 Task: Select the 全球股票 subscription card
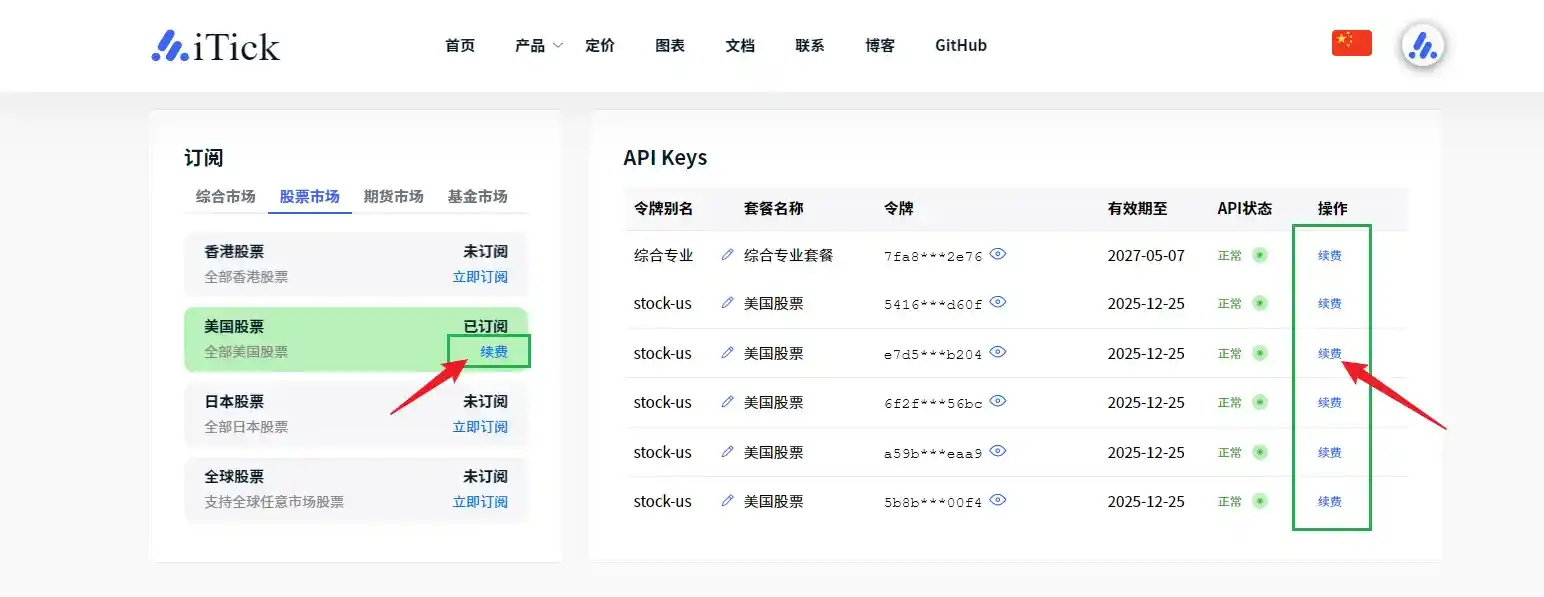tap(355, 489)
